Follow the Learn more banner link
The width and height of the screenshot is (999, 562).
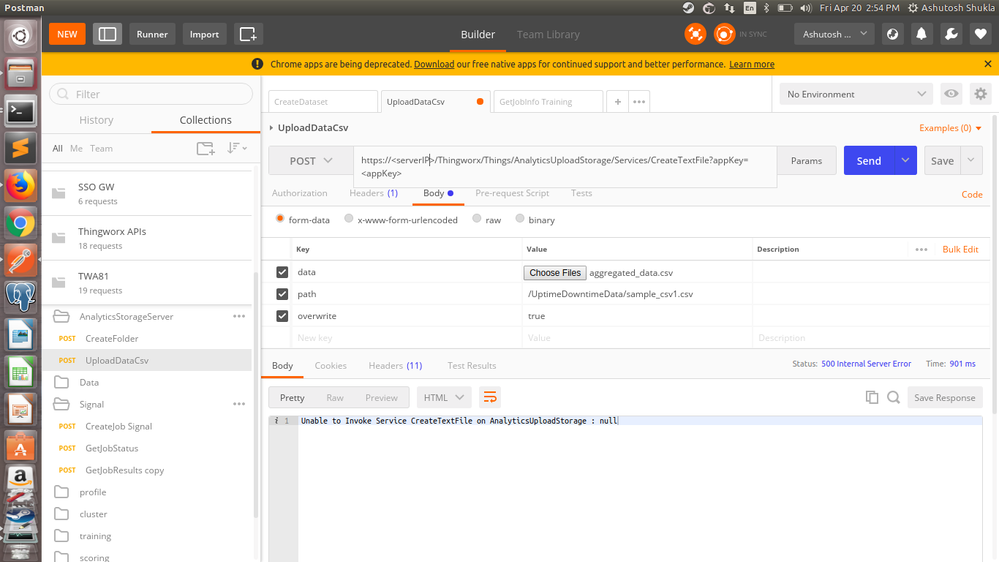(x=752, y=64)
